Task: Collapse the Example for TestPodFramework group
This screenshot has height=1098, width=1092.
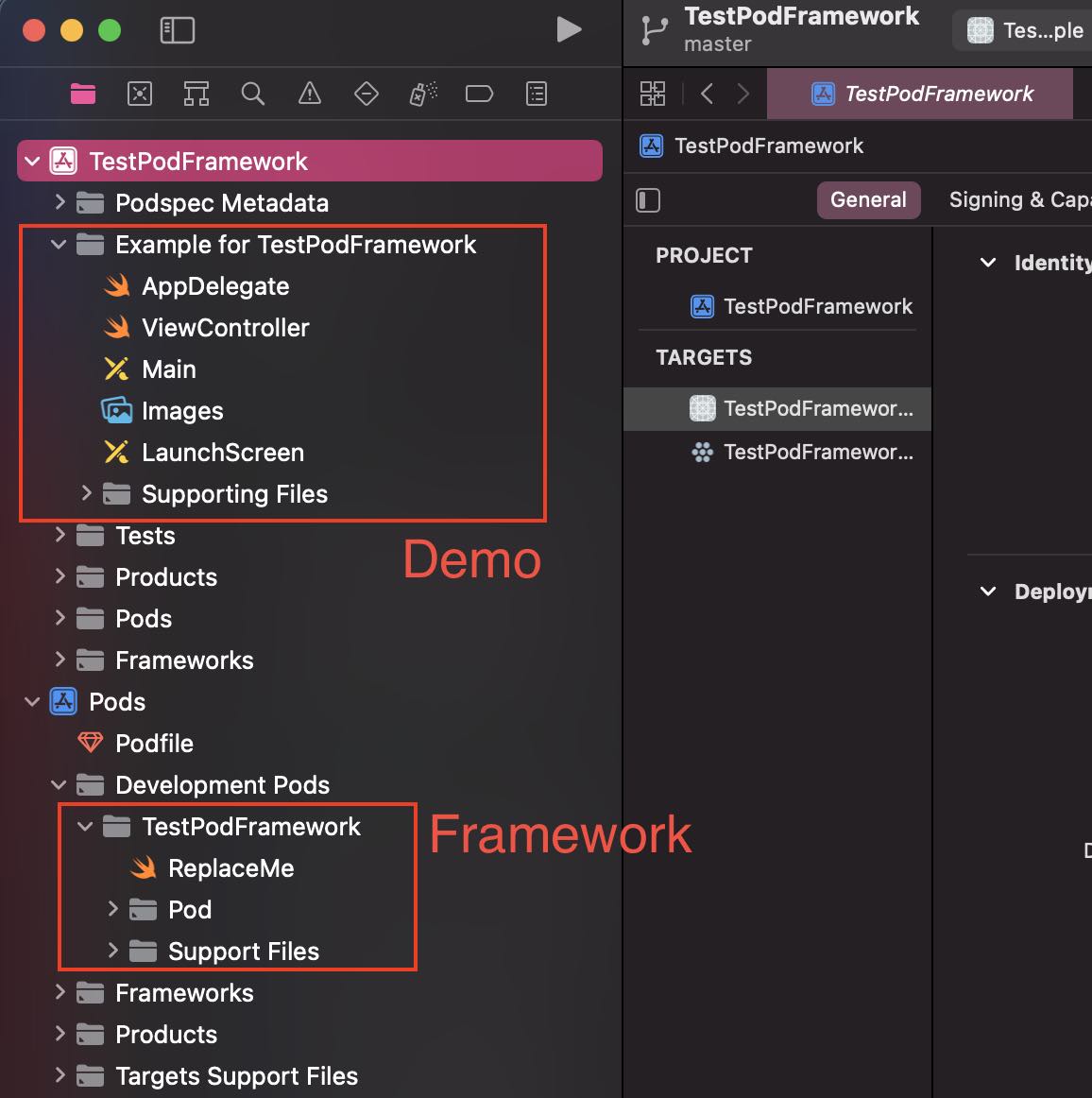Action: click(x=59, y=245)
